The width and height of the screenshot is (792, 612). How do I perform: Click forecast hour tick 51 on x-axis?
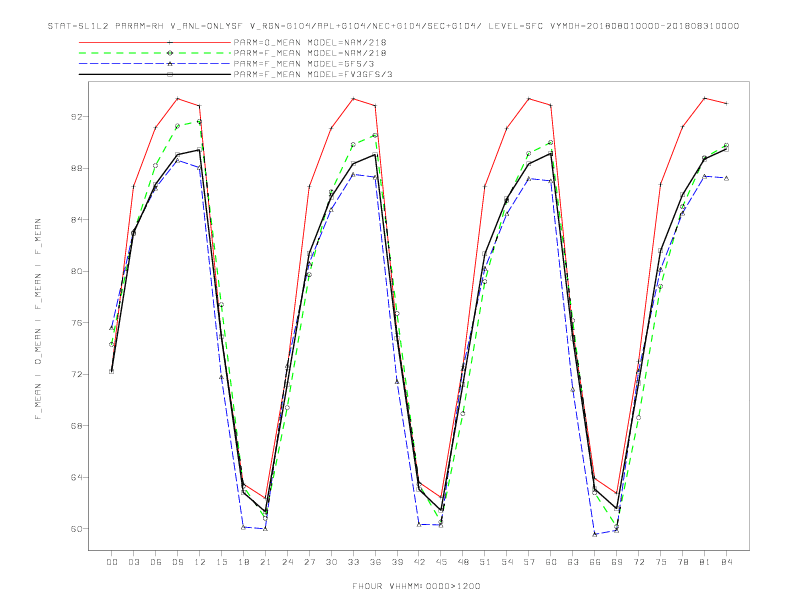485,562
